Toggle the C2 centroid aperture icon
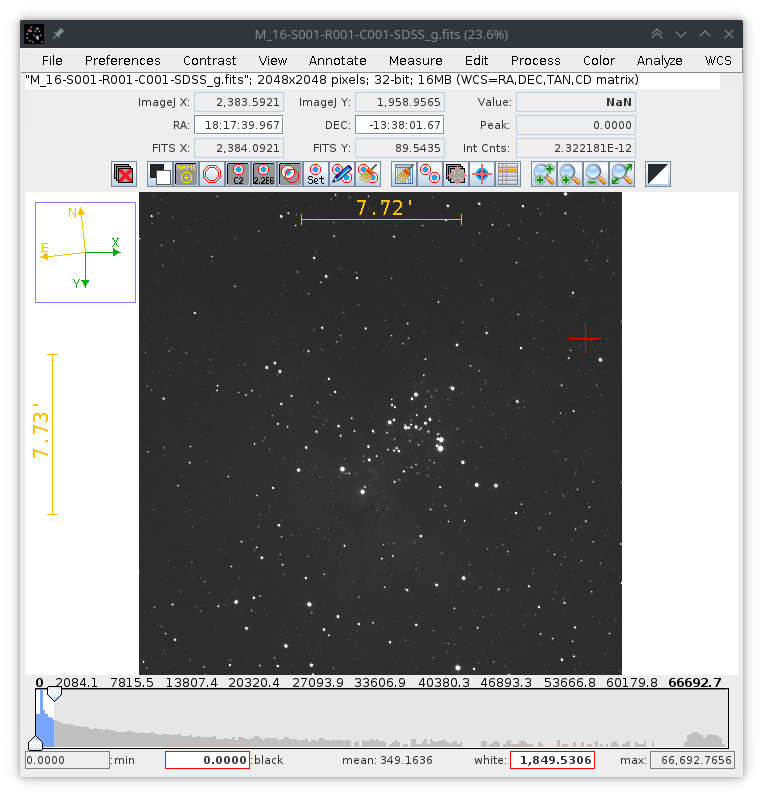This screenshot has width=763, height=797. pos(238,174)
